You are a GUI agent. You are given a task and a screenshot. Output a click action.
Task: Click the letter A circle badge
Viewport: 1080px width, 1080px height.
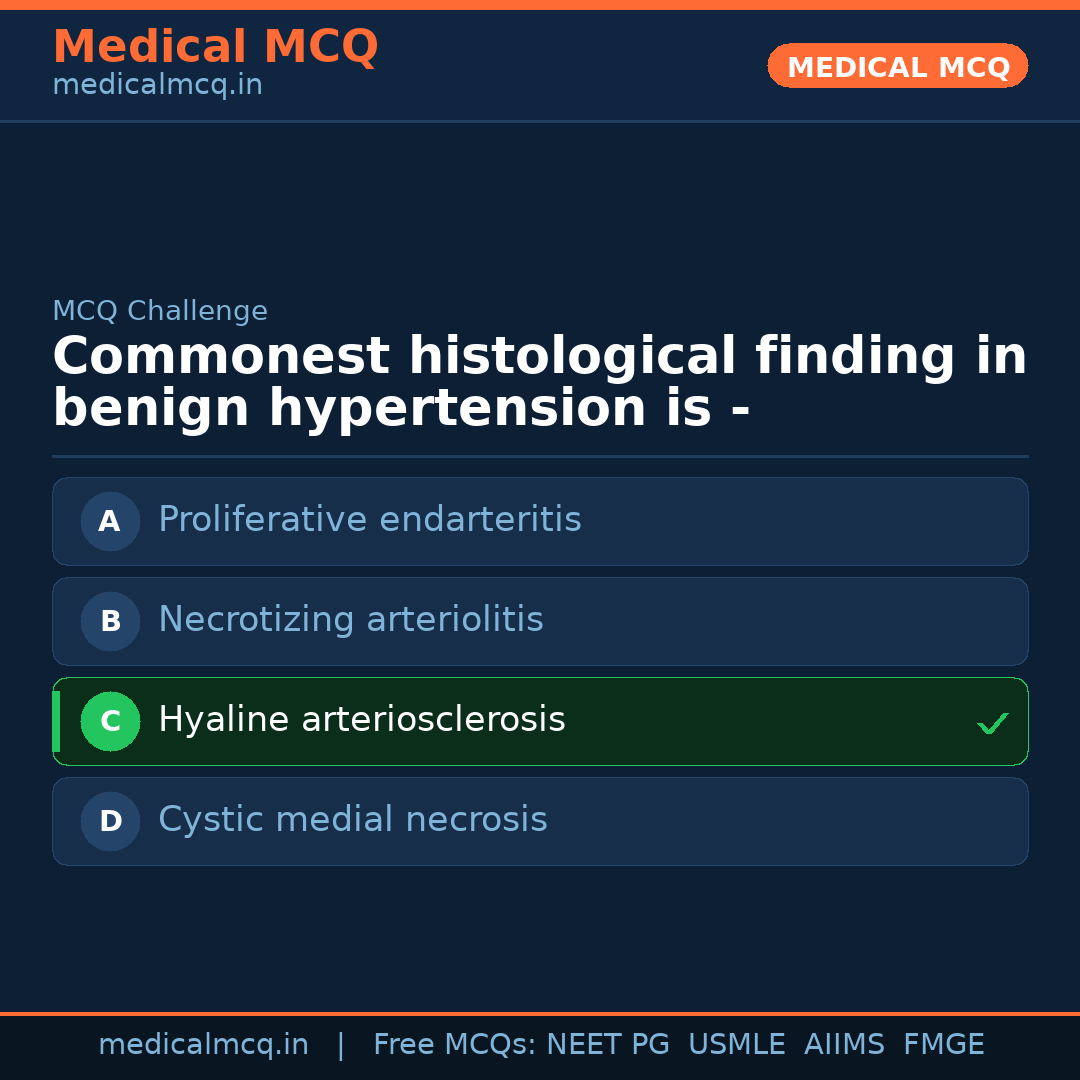[x=110, y=521]
